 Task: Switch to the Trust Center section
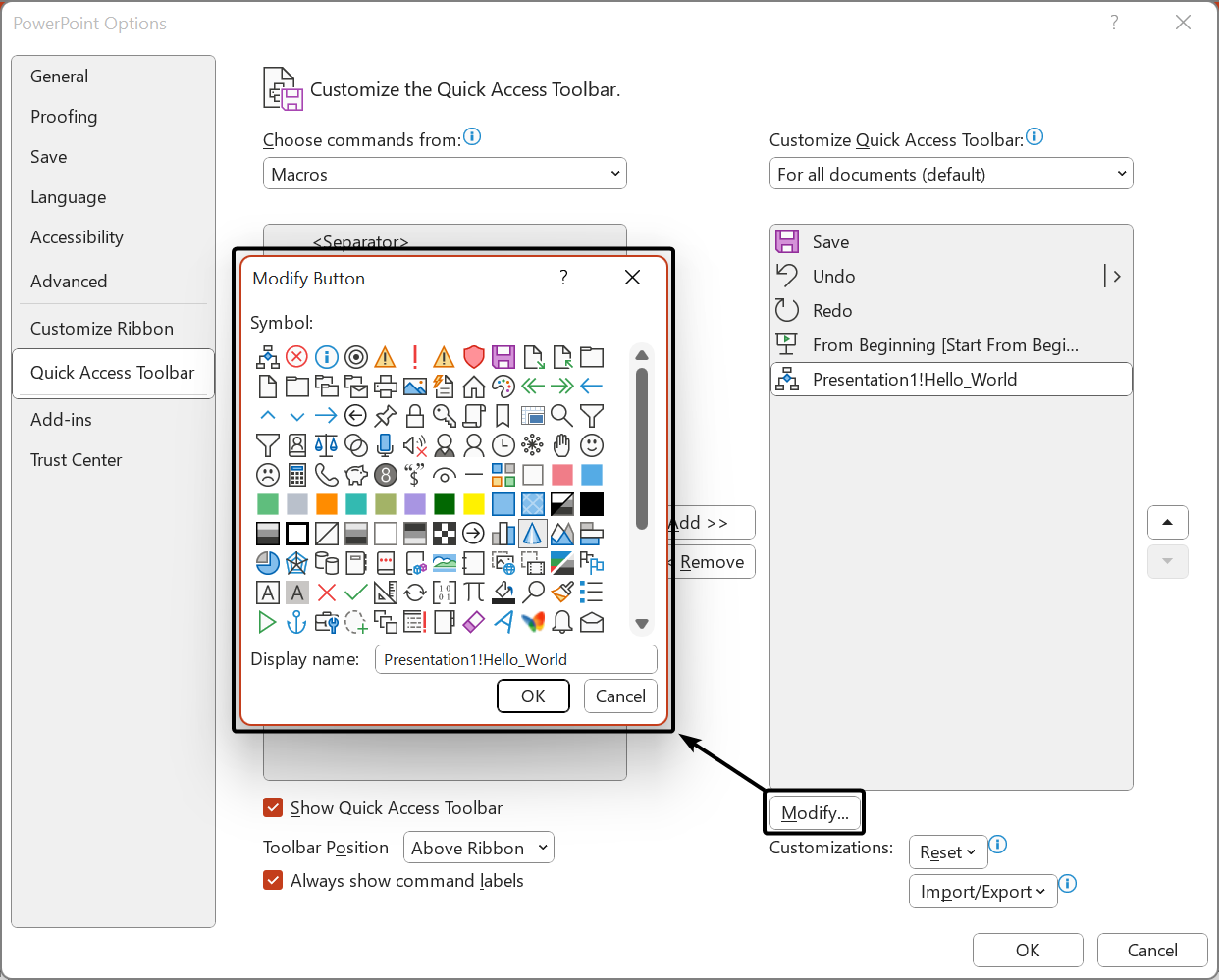pyautogui.click(x=77, y=460)
